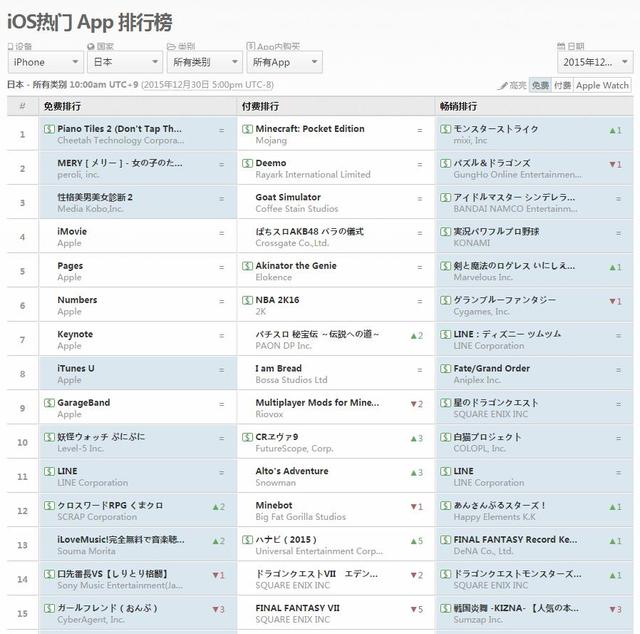The width and height of the screenshot is (640, 634).
Task: Open the Piano Tiles 2 app link
Action: click(119, 129)
